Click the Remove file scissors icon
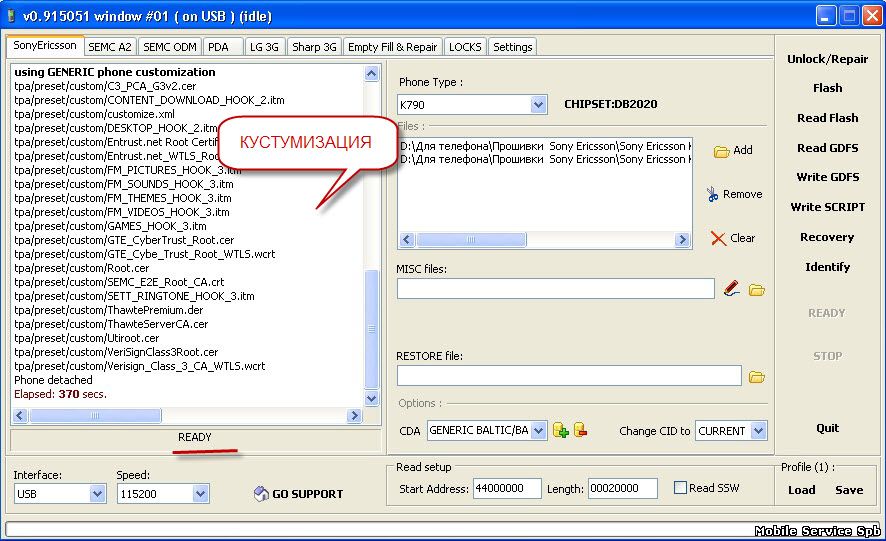The height and width of the screenshot is (541, 886). click(712, 194)
